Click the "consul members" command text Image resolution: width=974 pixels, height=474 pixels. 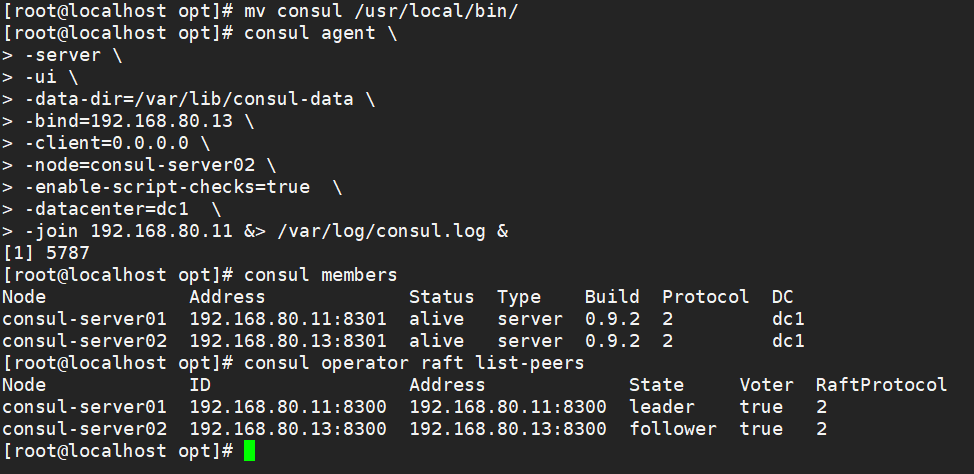[x=320, y=275]
